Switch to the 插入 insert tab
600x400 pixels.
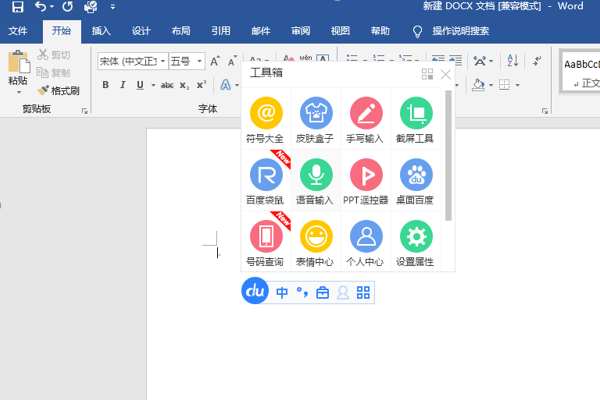[101, 31]
